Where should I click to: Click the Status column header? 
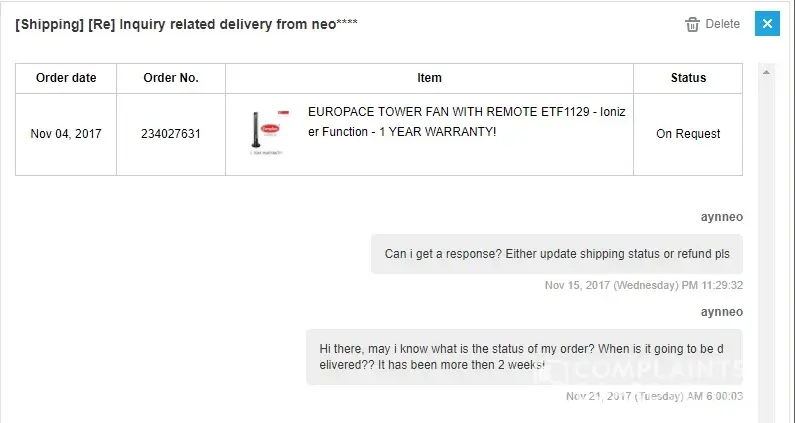[688, 78]
